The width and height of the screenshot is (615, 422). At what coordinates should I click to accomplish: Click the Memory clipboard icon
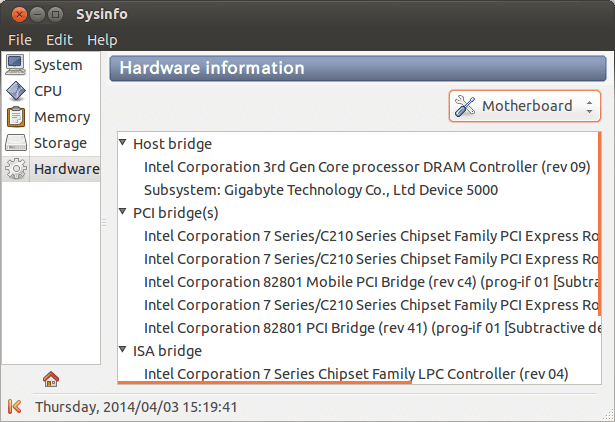pyautogui.click(x=15, y=117)
